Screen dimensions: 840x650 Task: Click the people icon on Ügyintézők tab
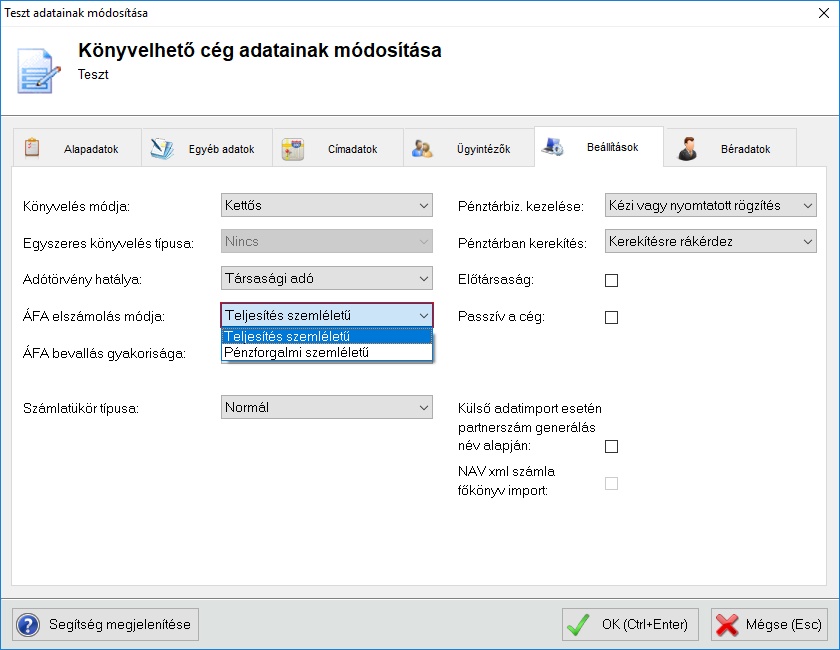coord(422,149)
